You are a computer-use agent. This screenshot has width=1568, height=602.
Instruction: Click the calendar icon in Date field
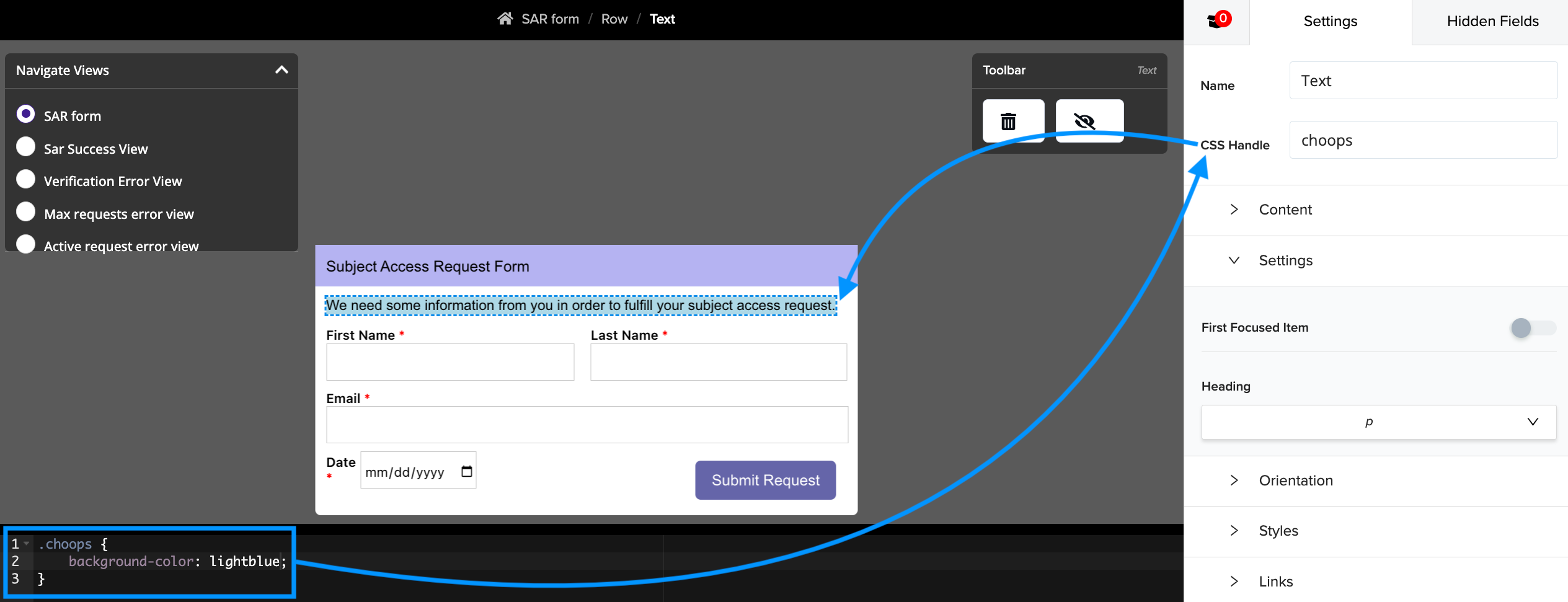(466, 472)
